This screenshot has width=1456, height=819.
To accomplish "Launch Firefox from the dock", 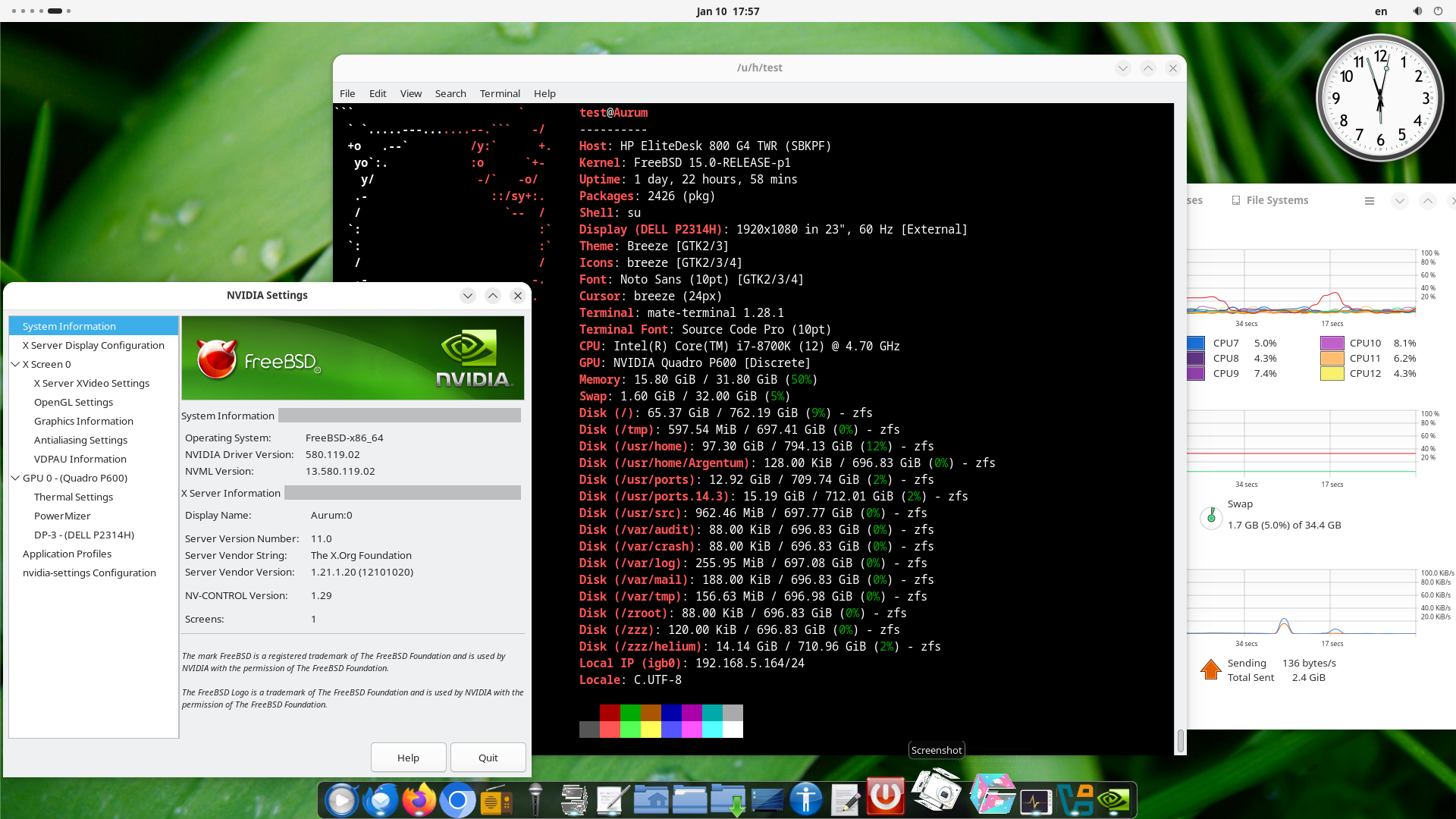I will (419, 799).
